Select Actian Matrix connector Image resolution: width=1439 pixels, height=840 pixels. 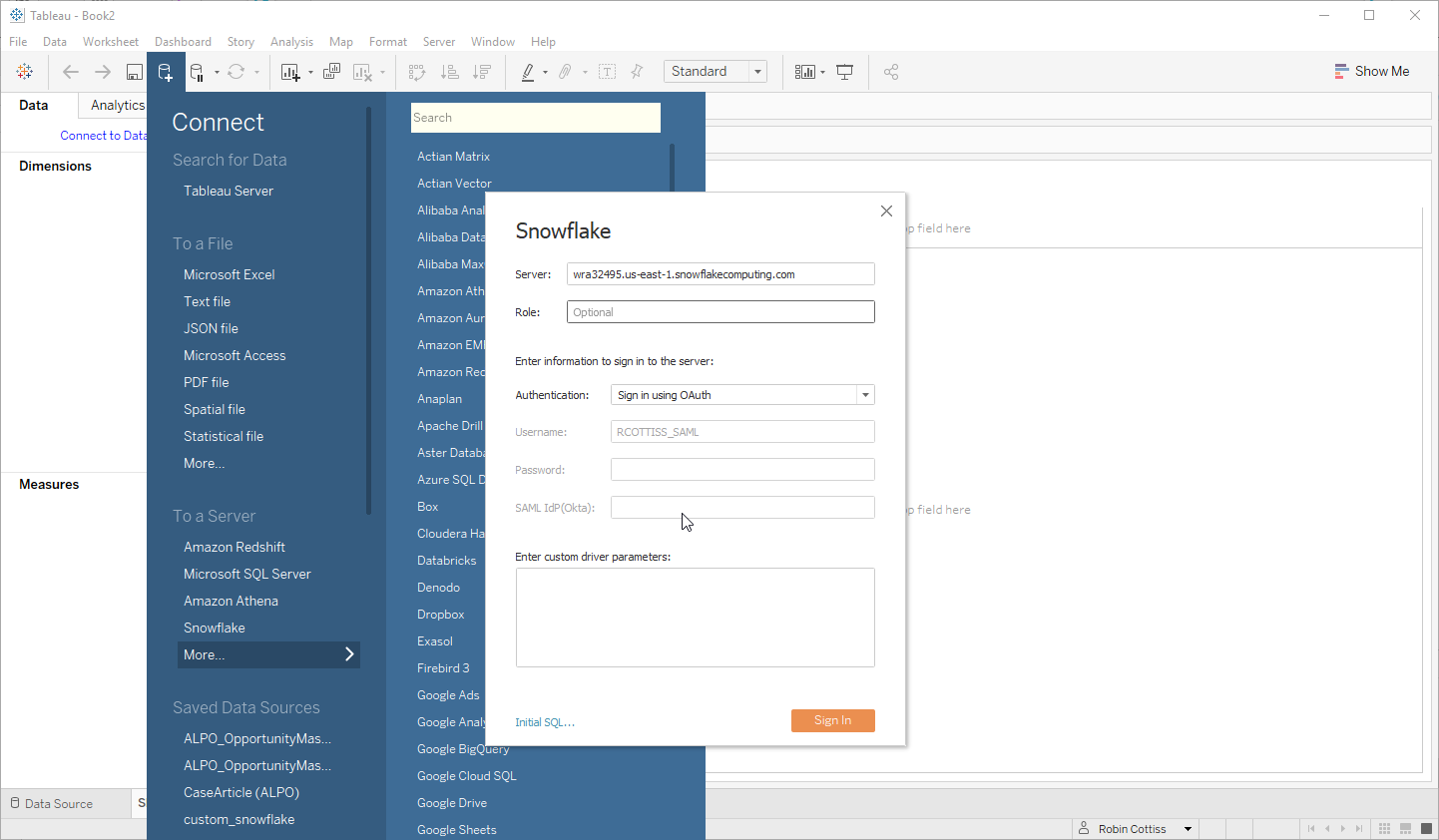click(454, 157)
